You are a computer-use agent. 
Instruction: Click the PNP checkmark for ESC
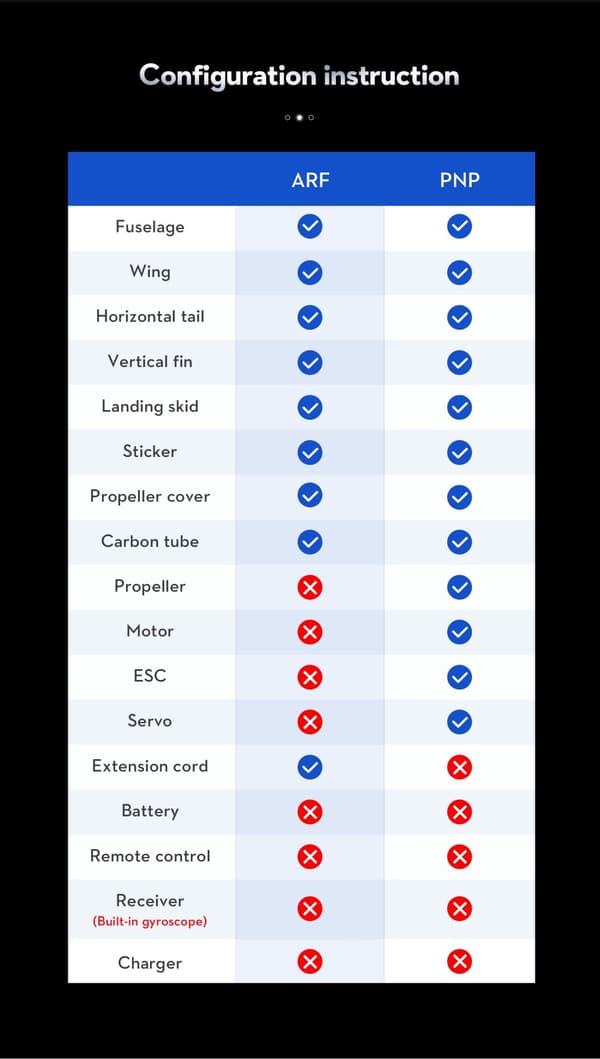pos(459,677)
